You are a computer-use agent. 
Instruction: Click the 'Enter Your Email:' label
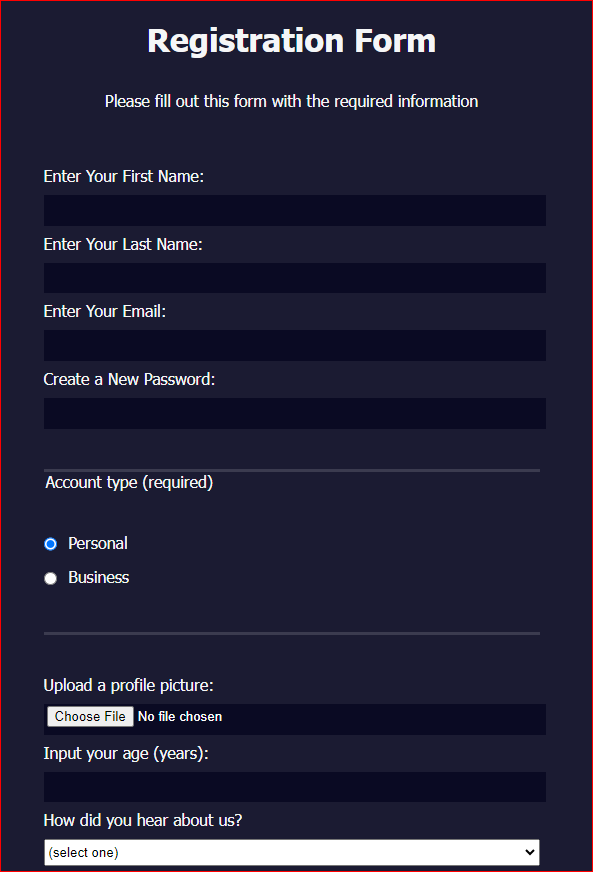[x=104, y=311]
